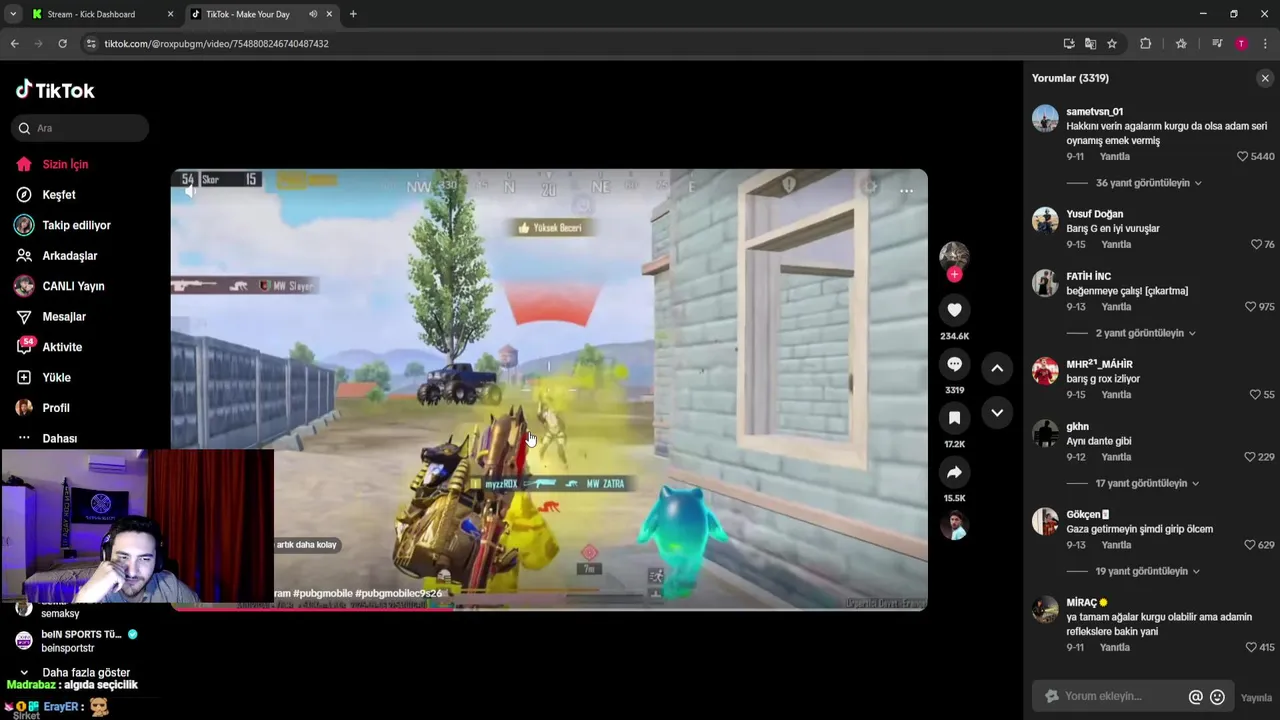The image size is (1280, 720).
Task: Like the video with the heart icon
Action: pos(954,310)
